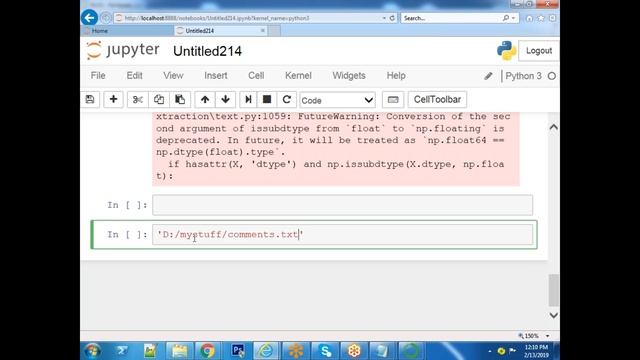
Task: Open the Edit menu
Action: click(134, 76)
